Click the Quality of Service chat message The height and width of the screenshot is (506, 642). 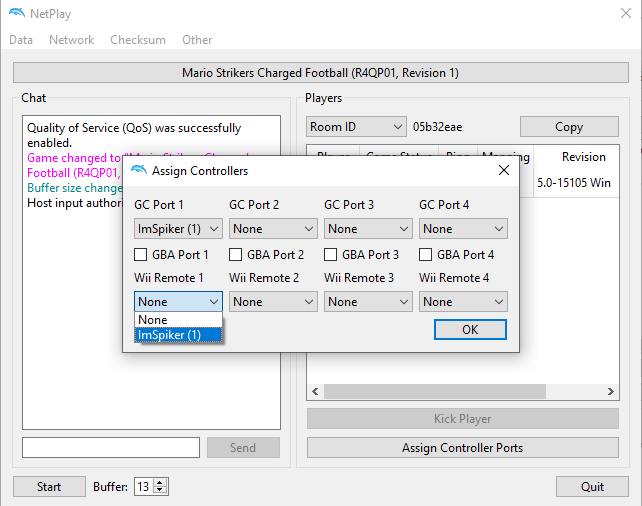click(134, 135)
